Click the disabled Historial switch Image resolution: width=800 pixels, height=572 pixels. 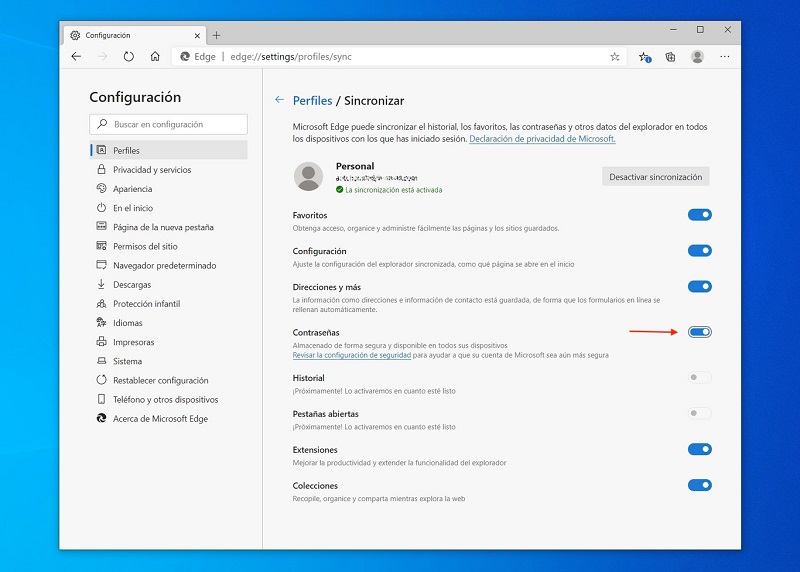tap(699, 378)
